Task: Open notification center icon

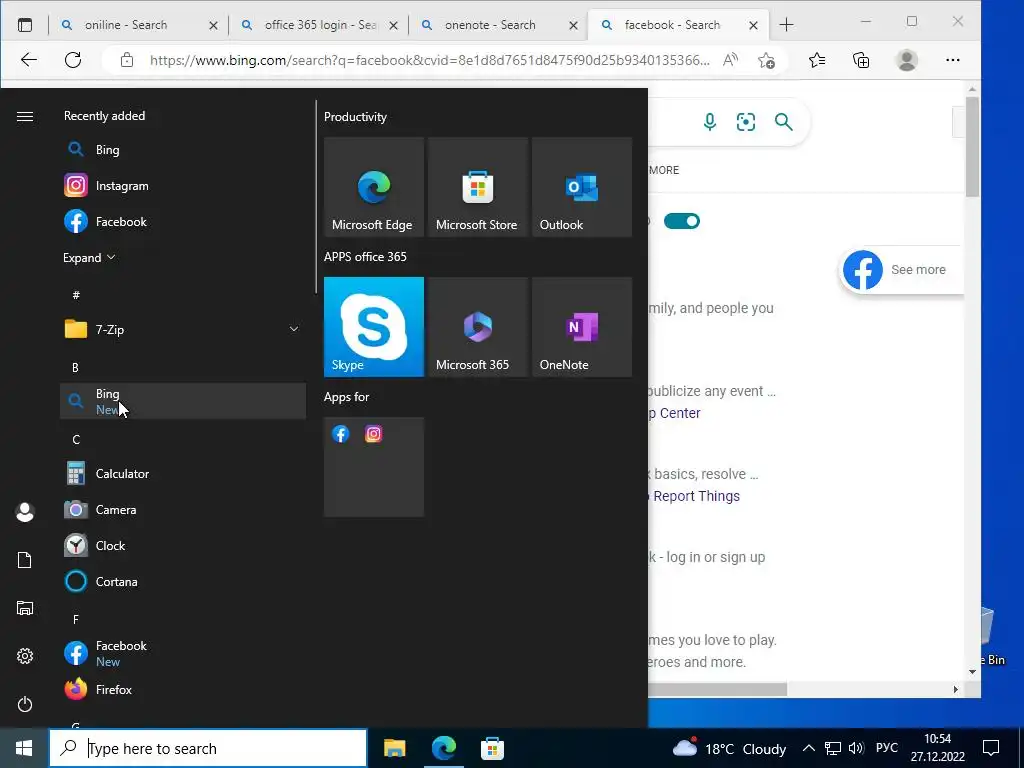Action: tap(991, 748)
